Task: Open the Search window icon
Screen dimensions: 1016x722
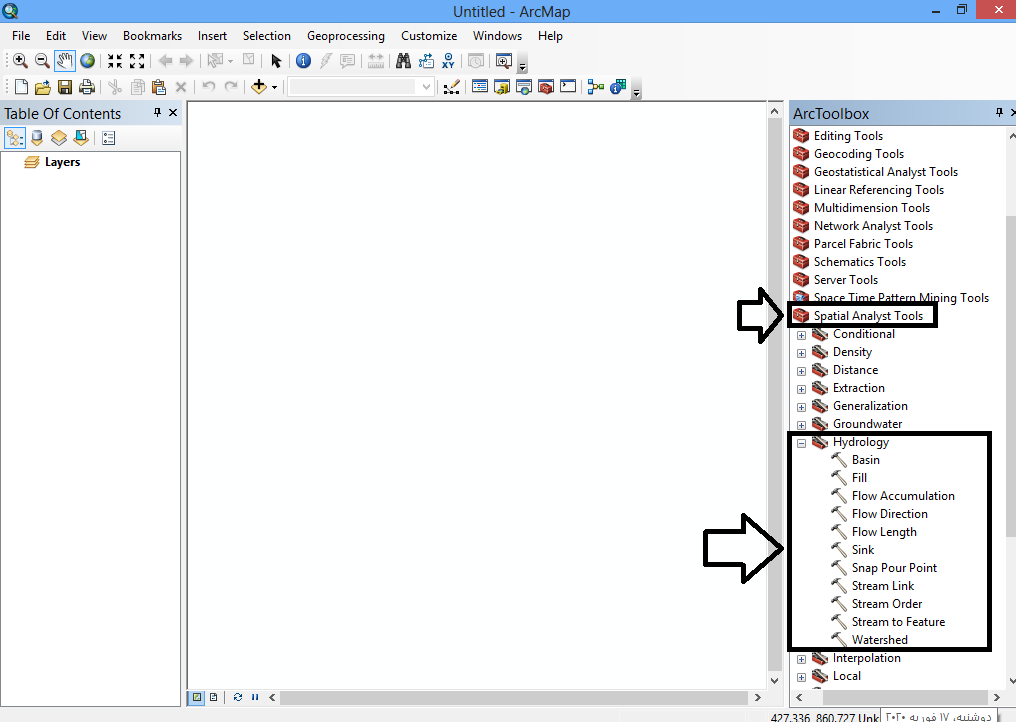Action: pos(524,87)
